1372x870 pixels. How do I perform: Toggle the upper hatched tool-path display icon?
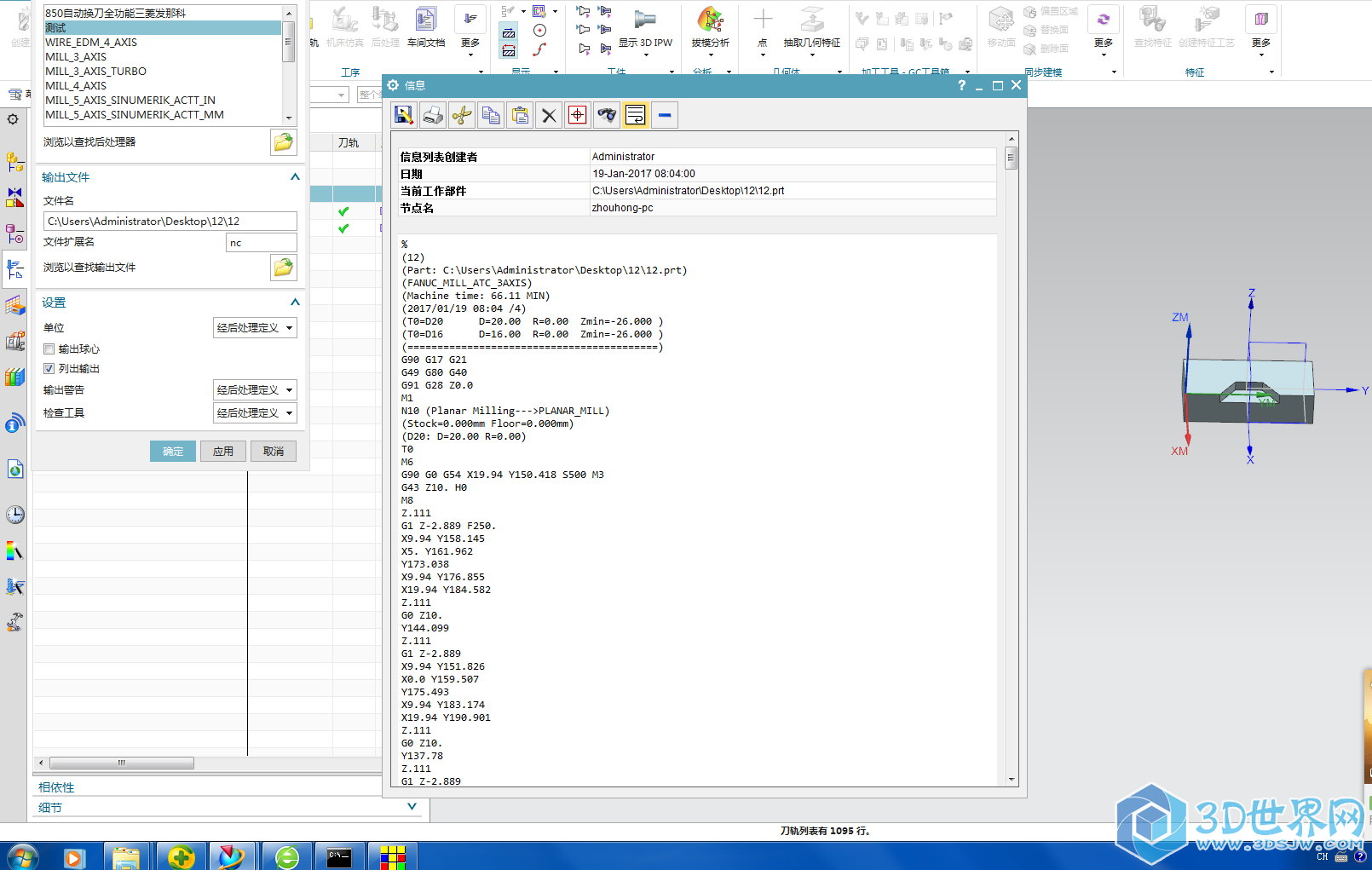(x=509, y=32)
